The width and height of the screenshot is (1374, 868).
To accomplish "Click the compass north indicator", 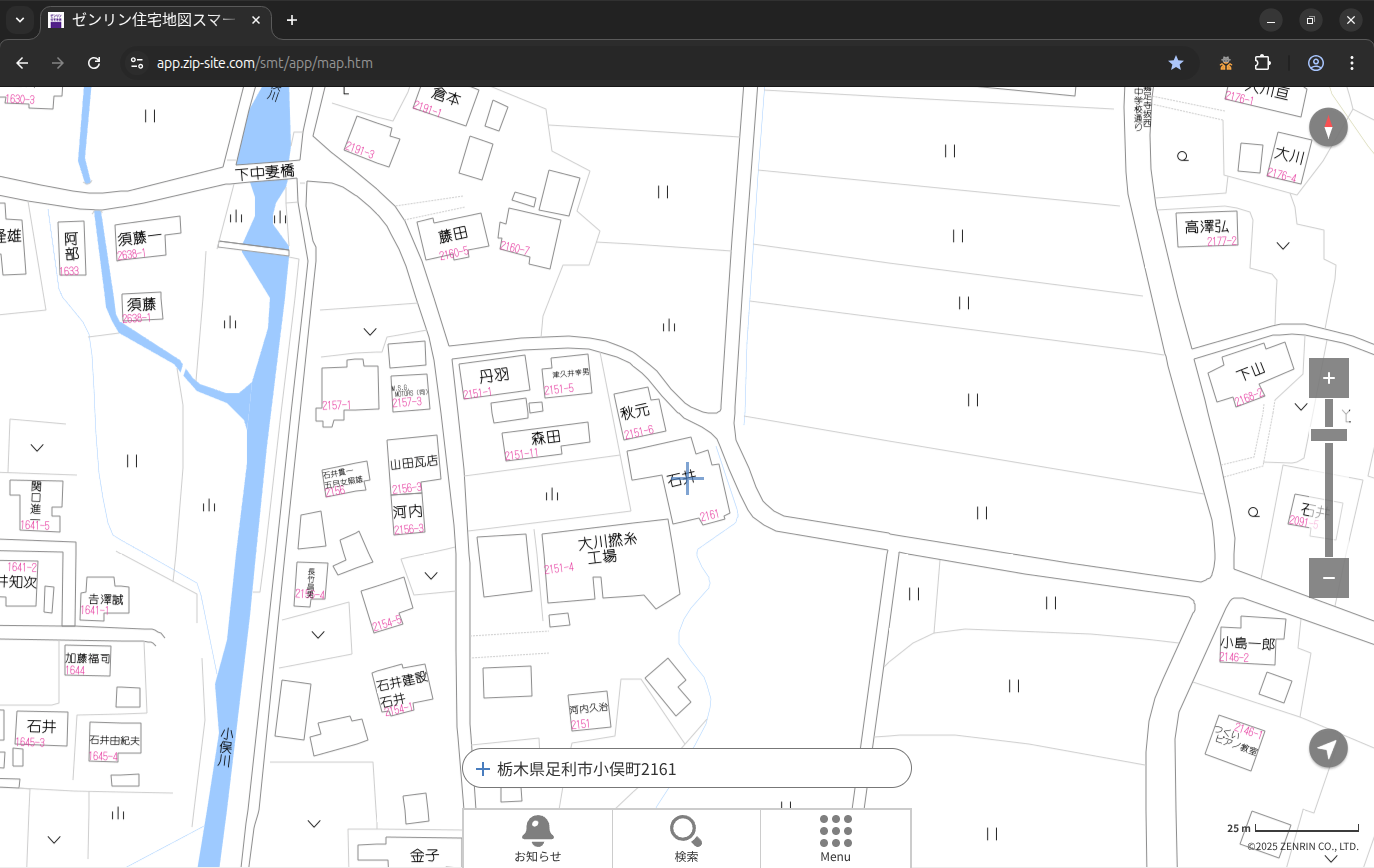I will click(x=1328, y=128).
